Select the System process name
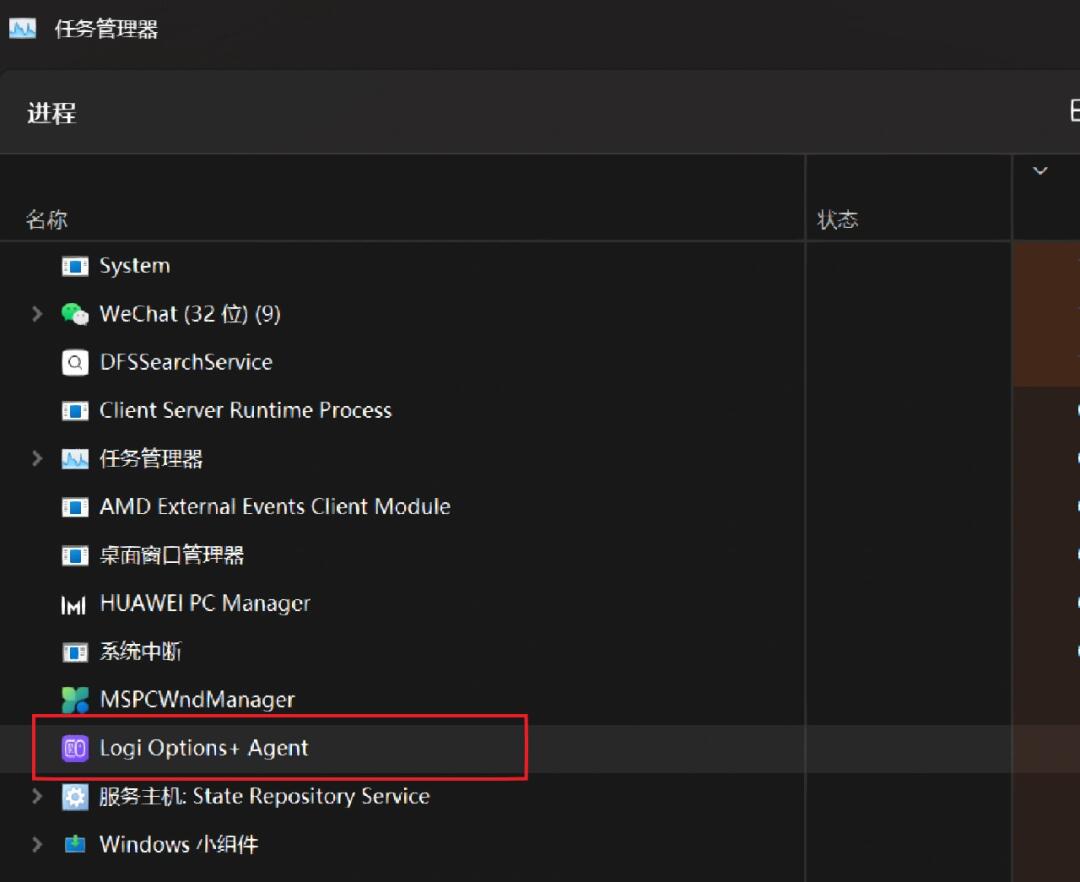The image size is (1080, 882). [x=135, y=266]
